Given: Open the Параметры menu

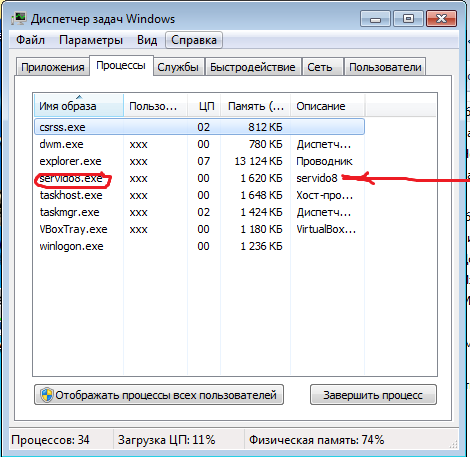Looking at the screenshot, I should click(91, 40).
